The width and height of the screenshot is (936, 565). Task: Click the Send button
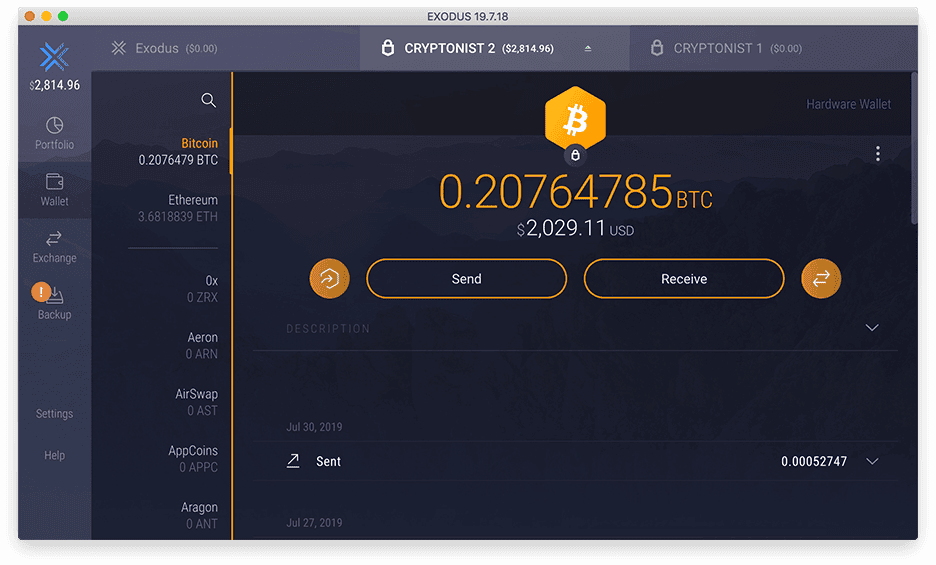pyautogui.click(x=466, y=278)
